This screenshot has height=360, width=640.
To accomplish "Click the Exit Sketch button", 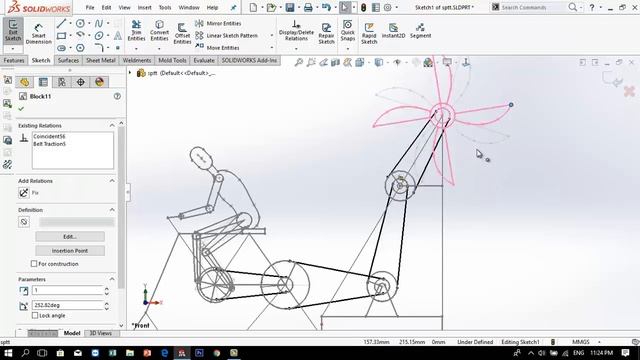I will 13,30.
